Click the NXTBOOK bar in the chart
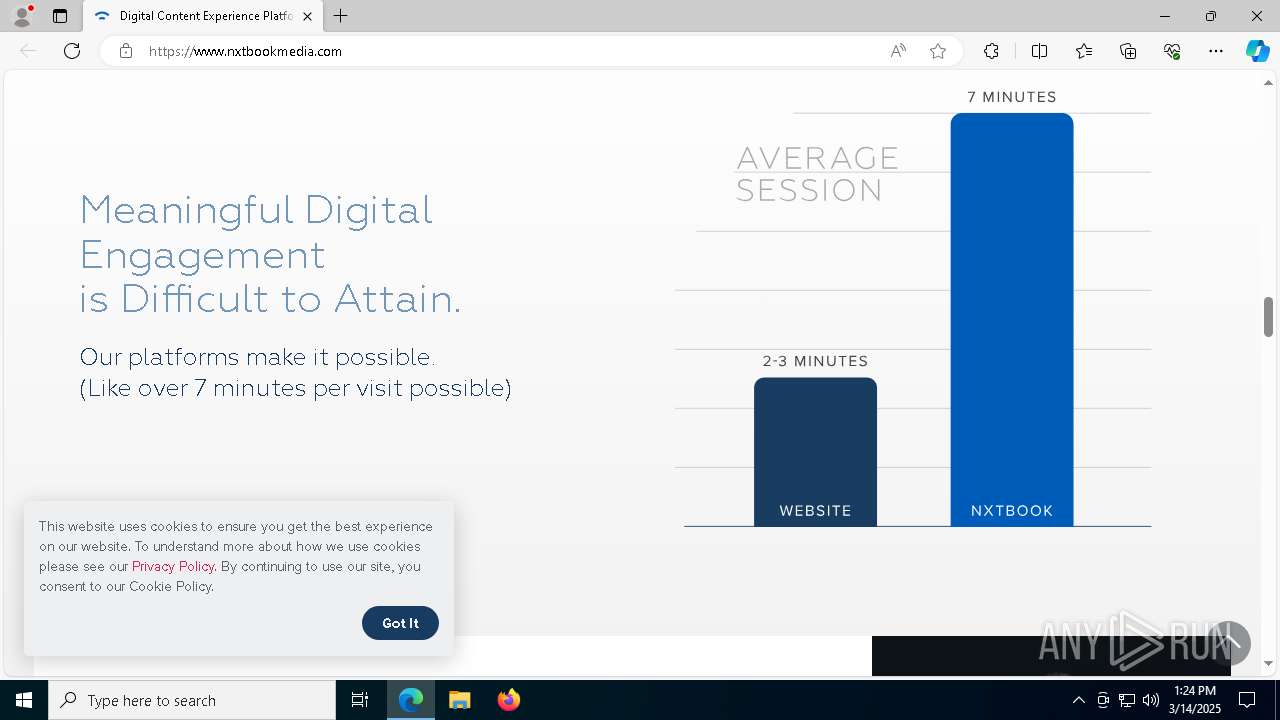 [1012, 320]
